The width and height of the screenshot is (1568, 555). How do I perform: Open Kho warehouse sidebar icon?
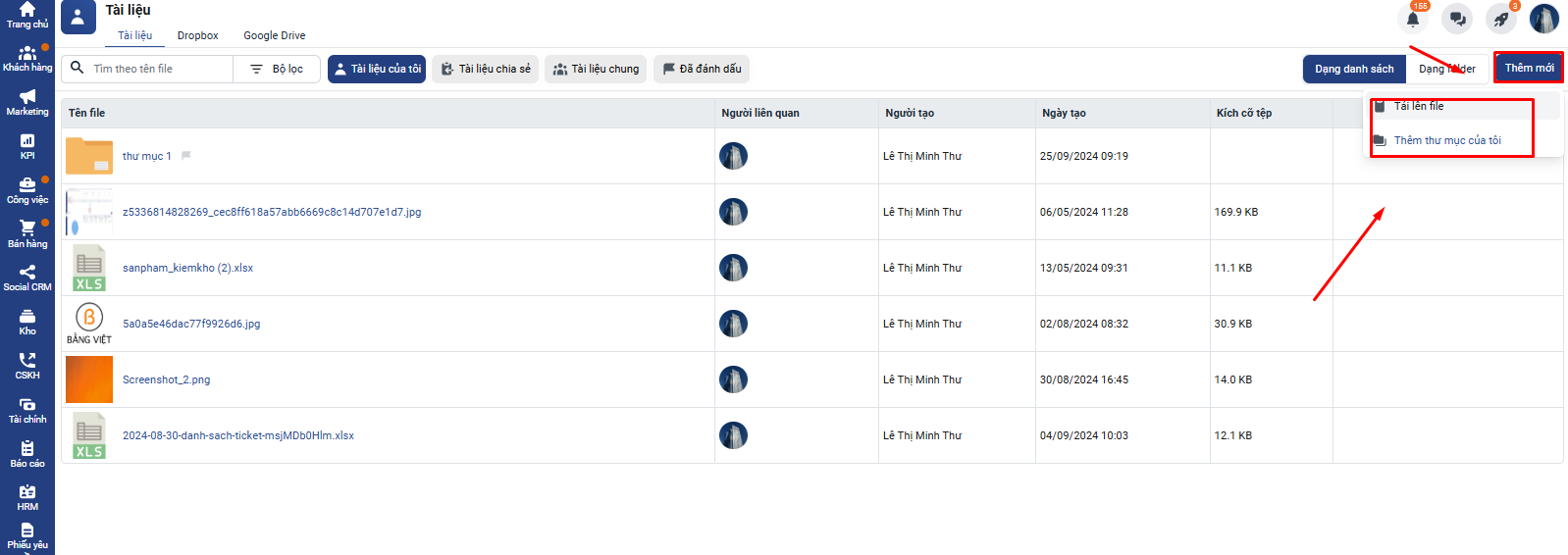(x=27, y=322)
